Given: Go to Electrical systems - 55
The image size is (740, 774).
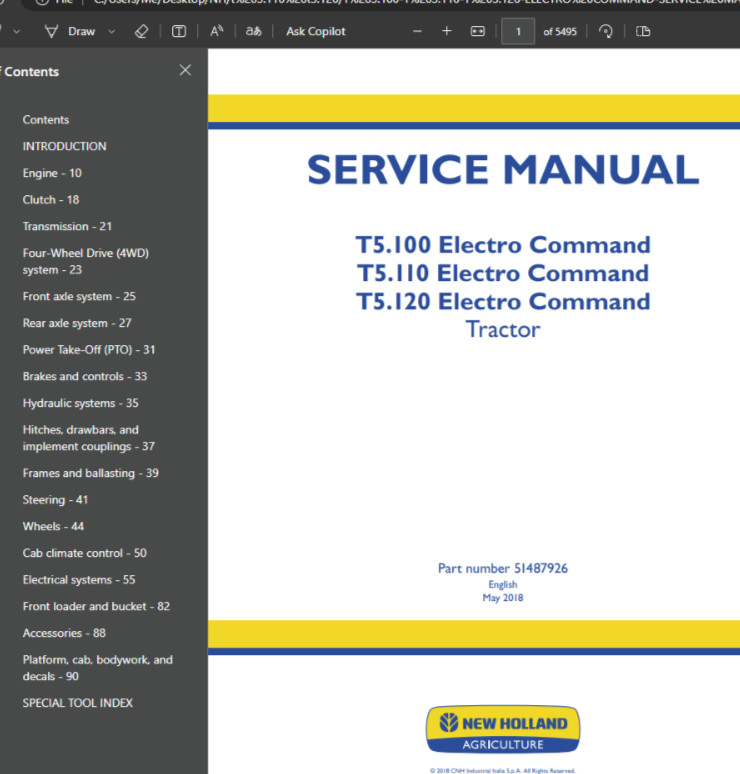Looking at the screenshot, I should (x=79, y=580).
